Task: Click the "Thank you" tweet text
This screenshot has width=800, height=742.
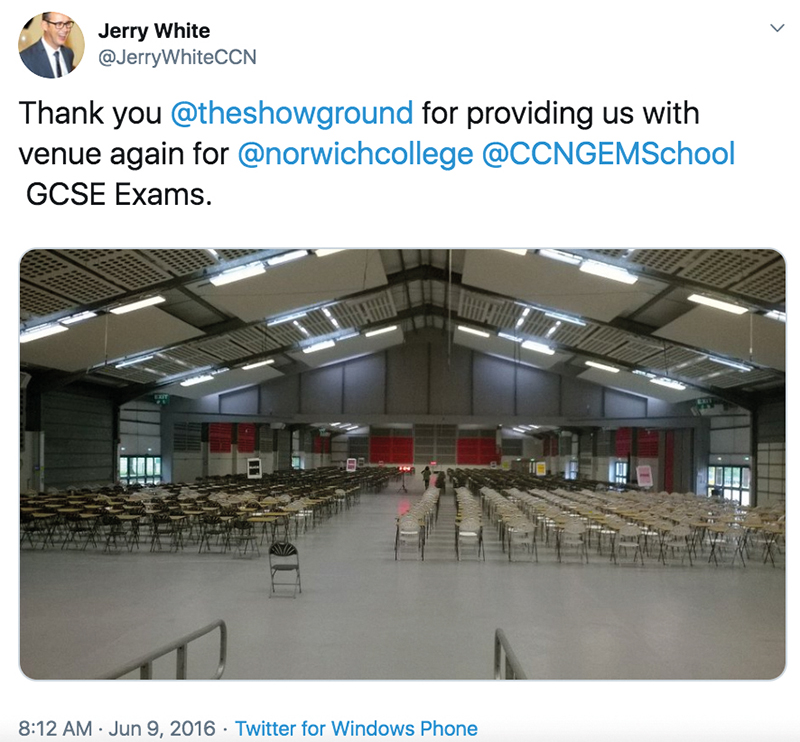Action: point(90,113)
